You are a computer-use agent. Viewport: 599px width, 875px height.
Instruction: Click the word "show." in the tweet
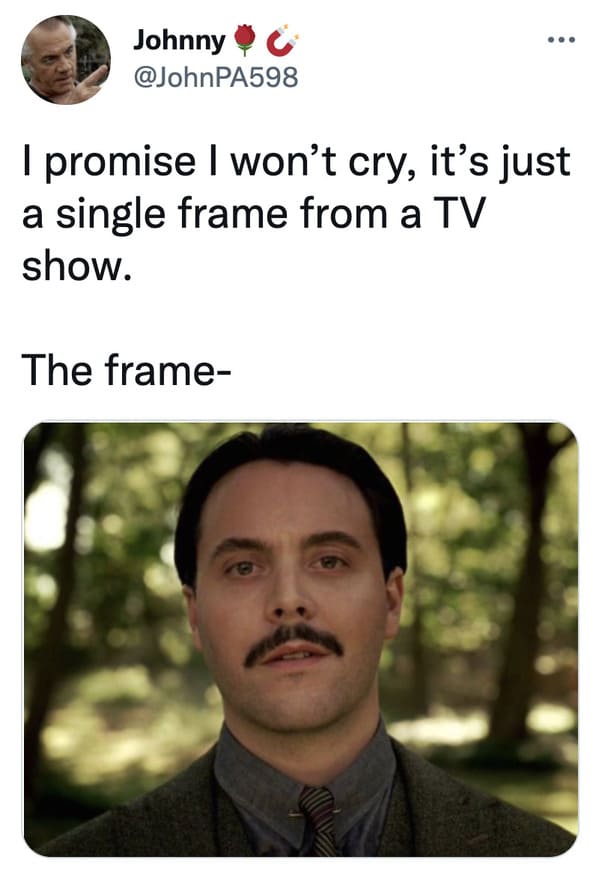(x=76, y=267)
